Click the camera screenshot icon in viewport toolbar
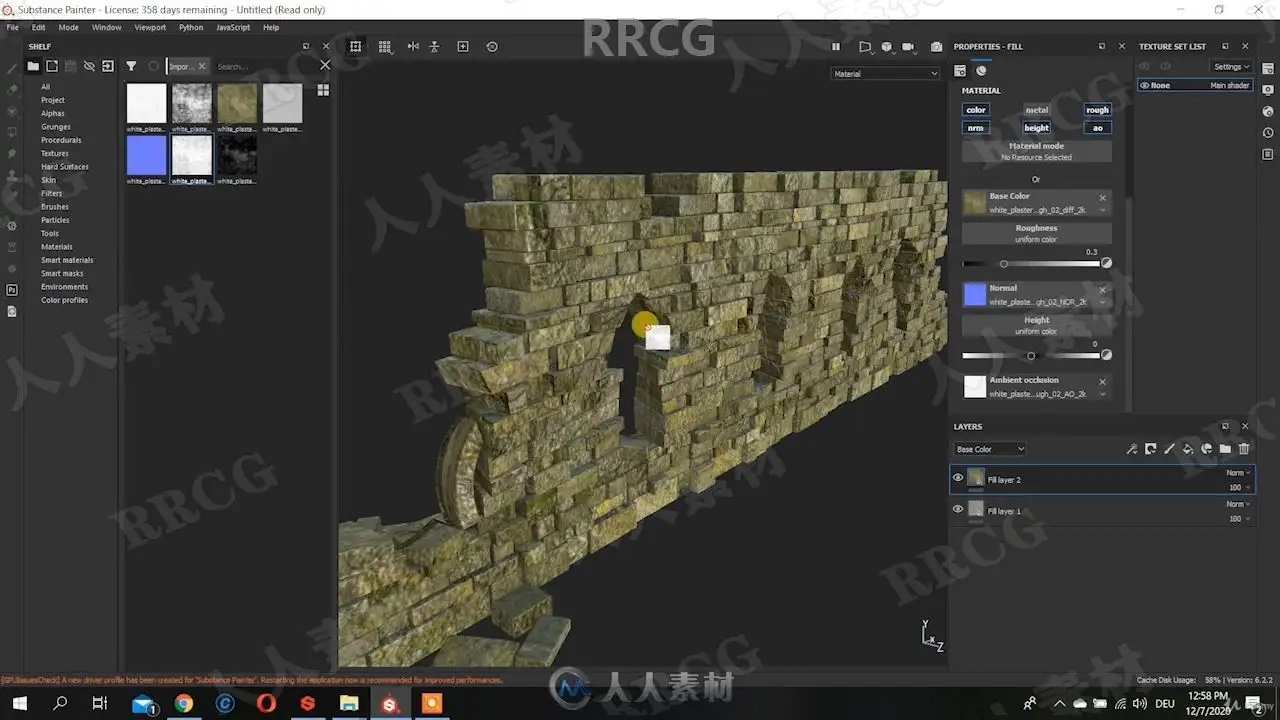Screen dimensions: 1280x720 [x=936, y=47]
